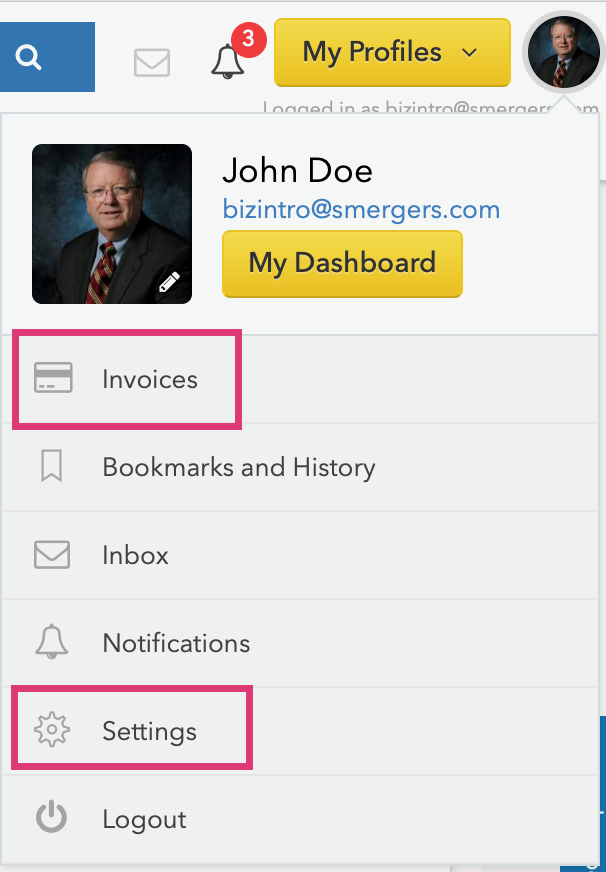Click the notification bell with badge

coord(229,61)
